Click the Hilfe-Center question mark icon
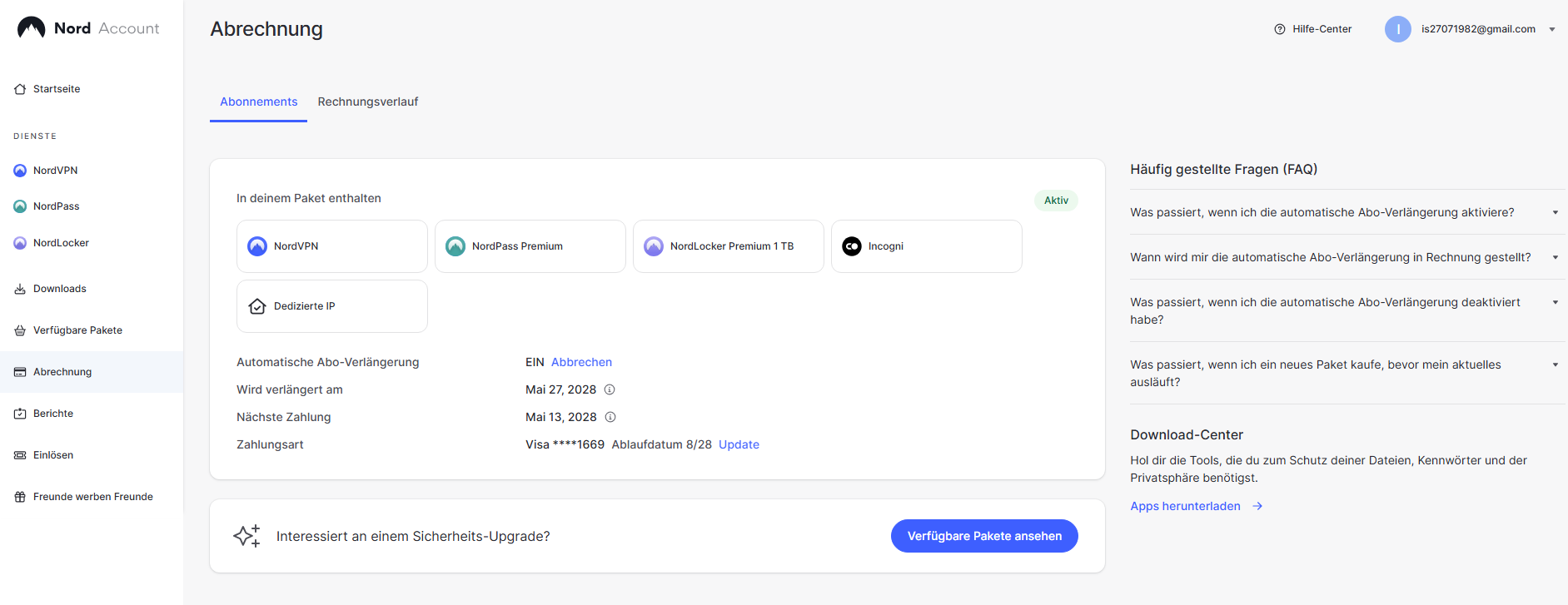This screenshot has height=605, width=1568. click(x=1280, y=29)
